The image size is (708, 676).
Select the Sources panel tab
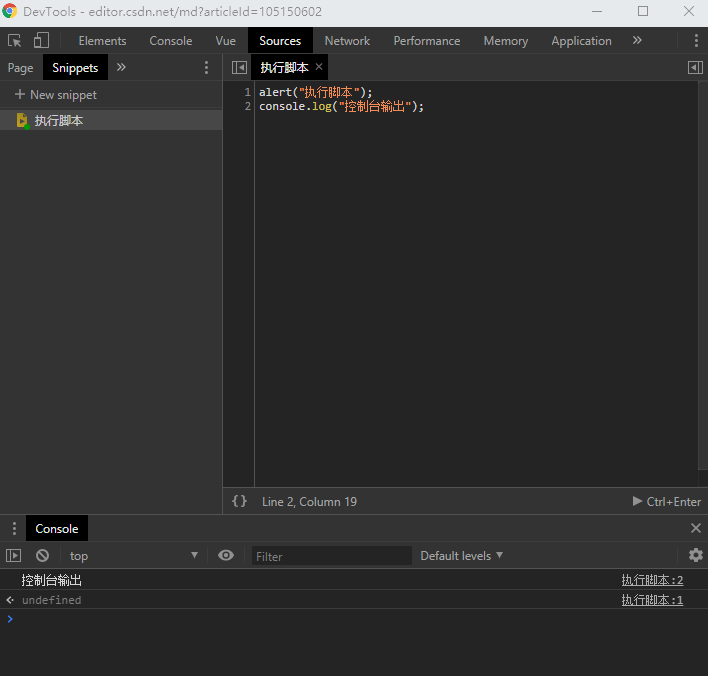coord(280,41)
